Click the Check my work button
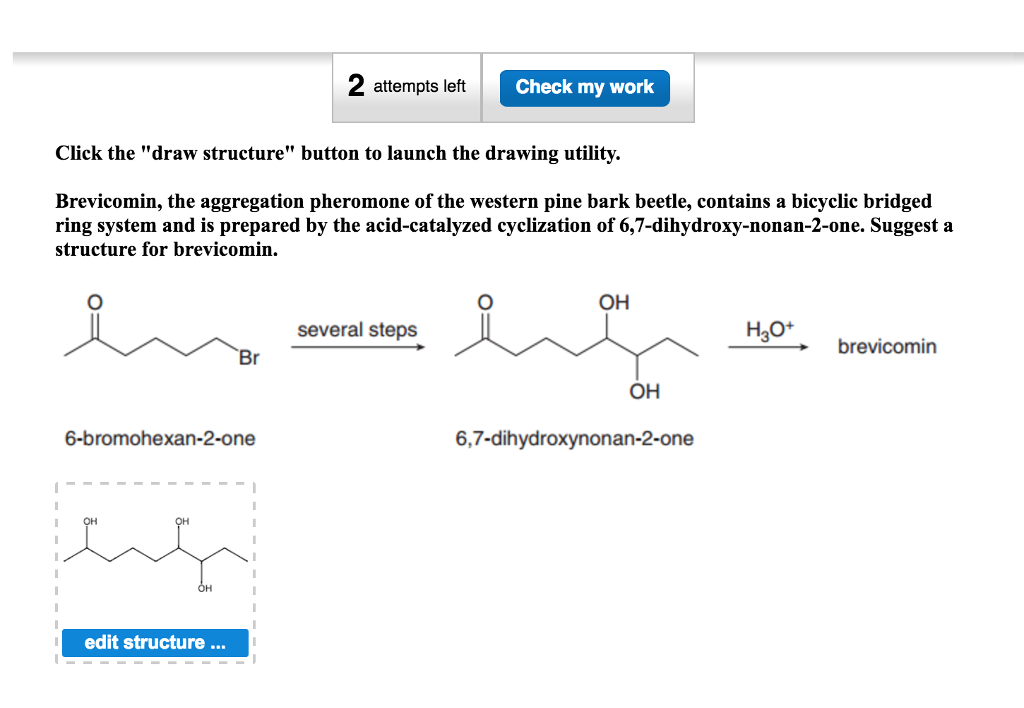This screenshot has height=708, width=1024. (x=584, y=87)
